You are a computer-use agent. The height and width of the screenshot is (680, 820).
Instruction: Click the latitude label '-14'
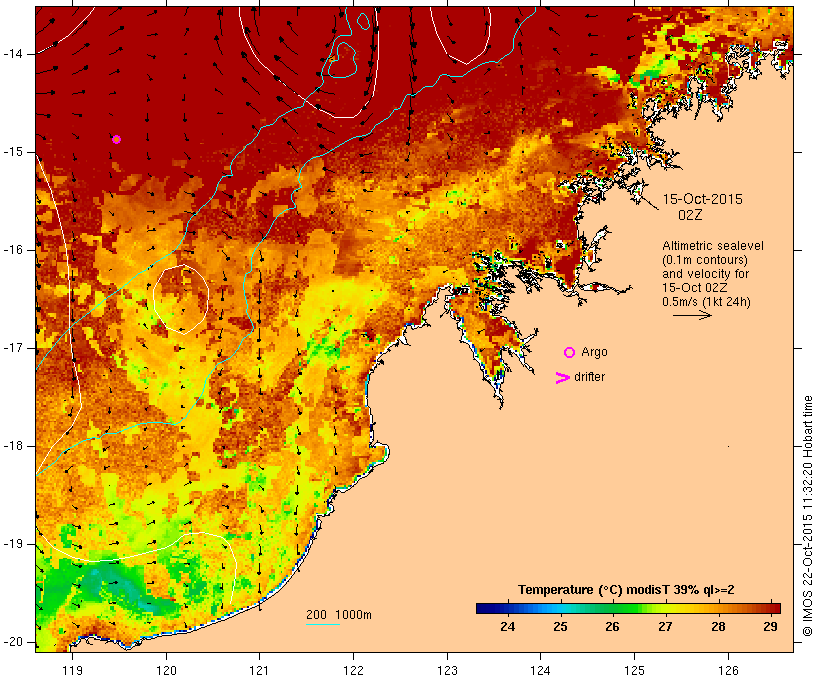13,54
